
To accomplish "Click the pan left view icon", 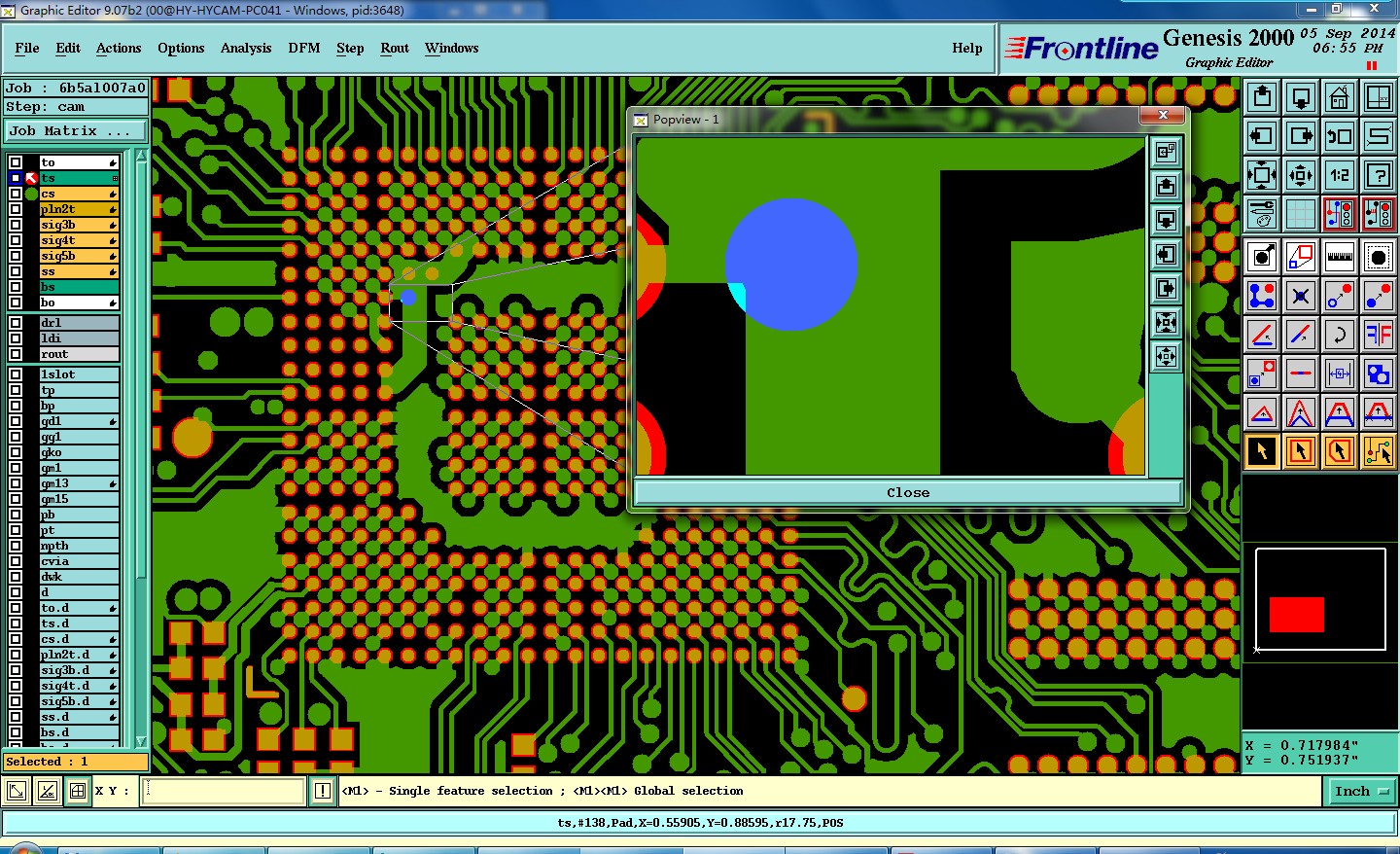I will (x=1262, y=136).
